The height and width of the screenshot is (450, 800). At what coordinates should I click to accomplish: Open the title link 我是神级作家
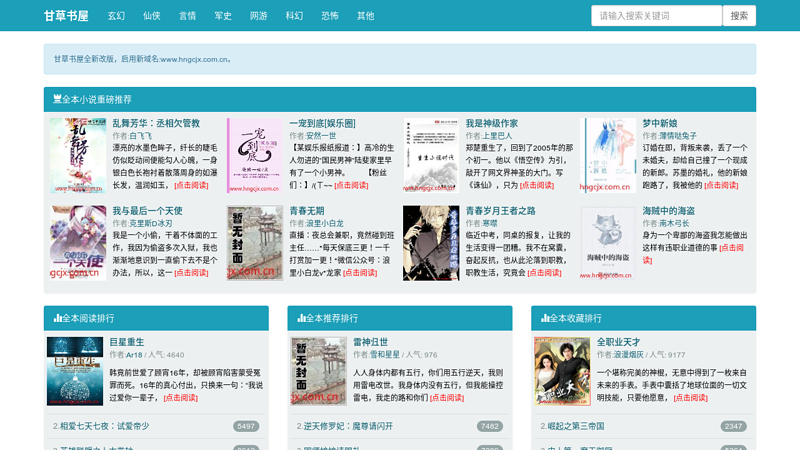pyautogui.click(x=492, y=123)
